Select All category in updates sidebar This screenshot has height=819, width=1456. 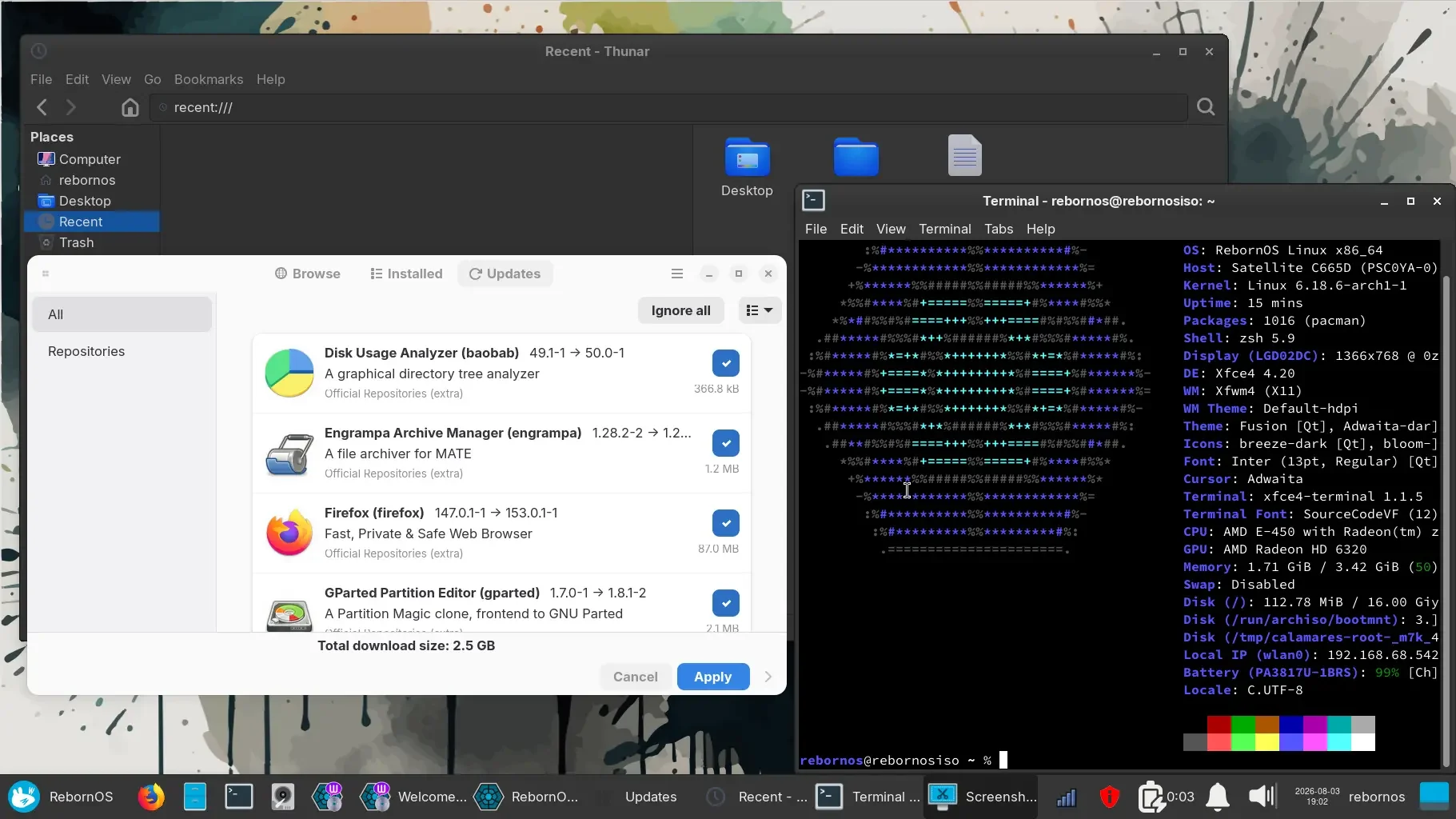click(122, 314)
